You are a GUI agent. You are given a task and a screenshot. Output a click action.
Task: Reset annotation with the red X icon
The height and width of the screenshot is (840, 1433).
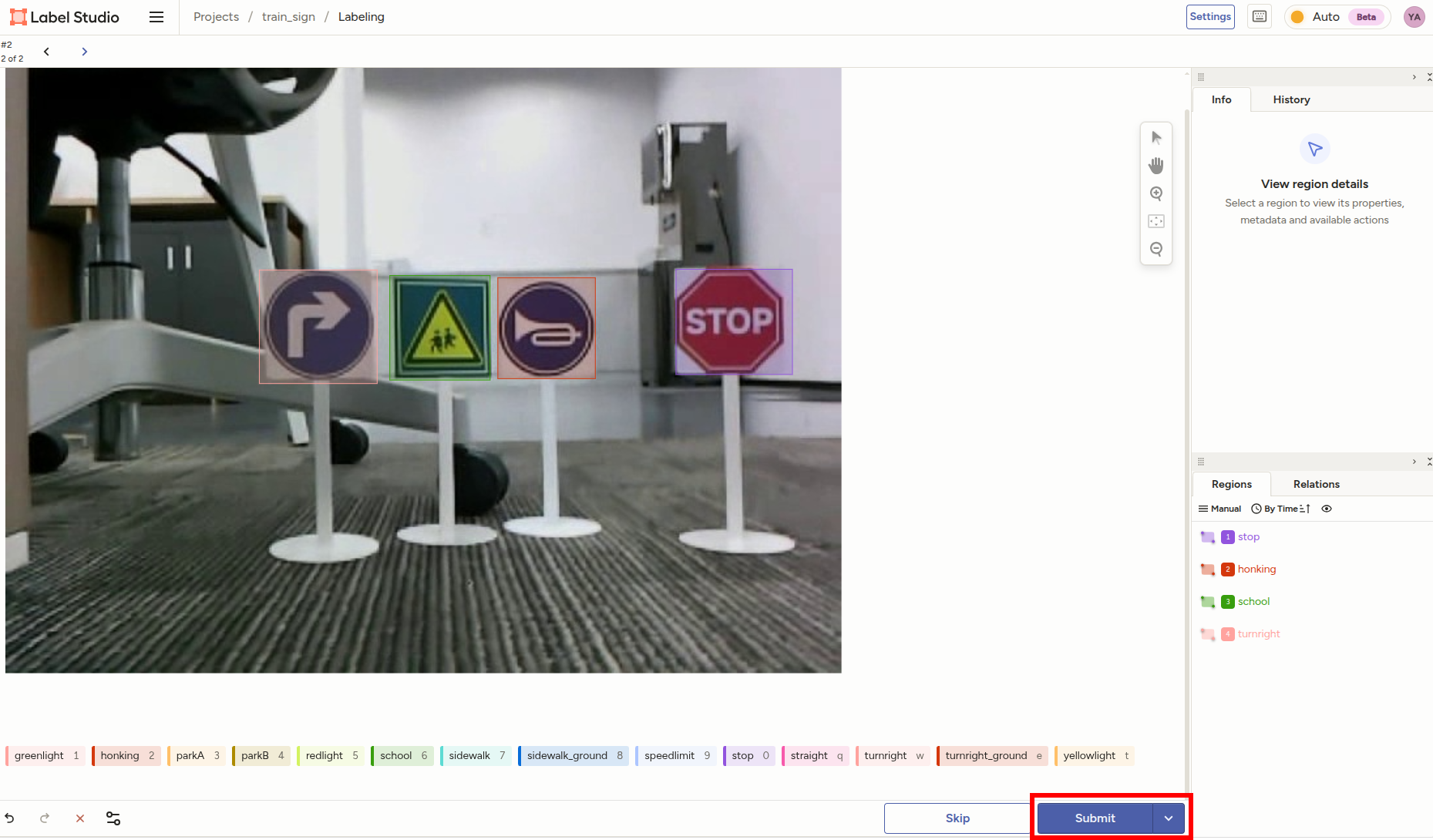79,818
